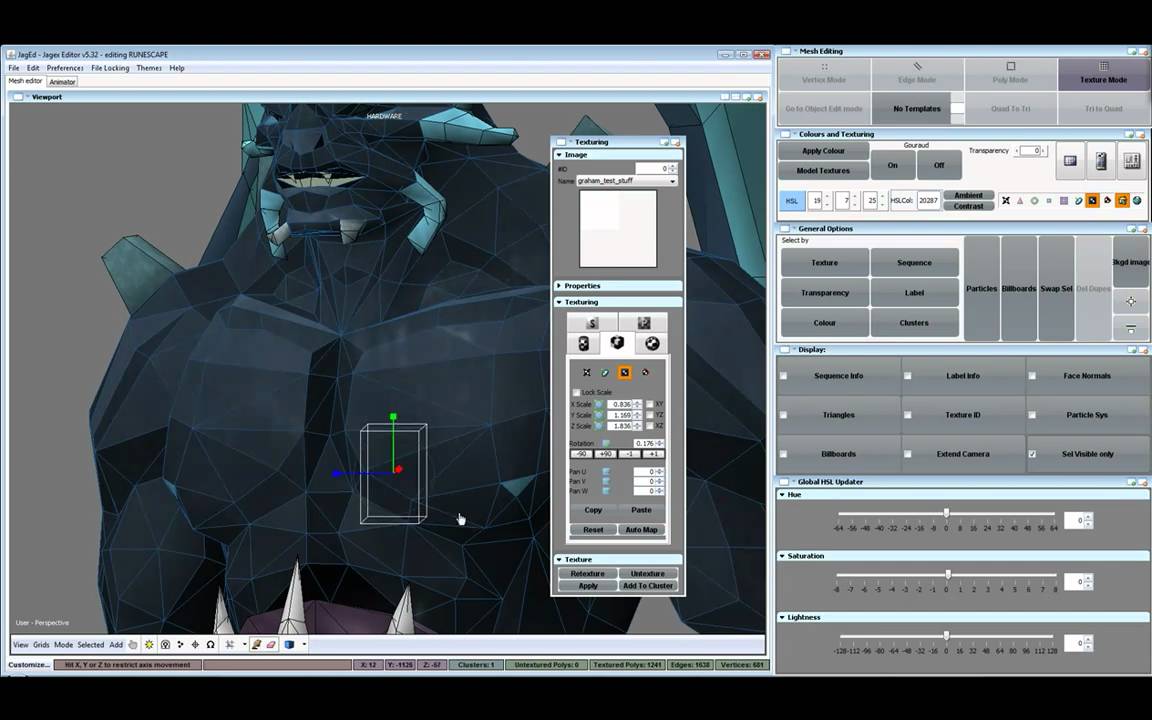Image resolution: width=1152 pixels, height=720 pixels.
Task: Click the globe icon in Colours and Texturing row
Action: coord(1137,200)
